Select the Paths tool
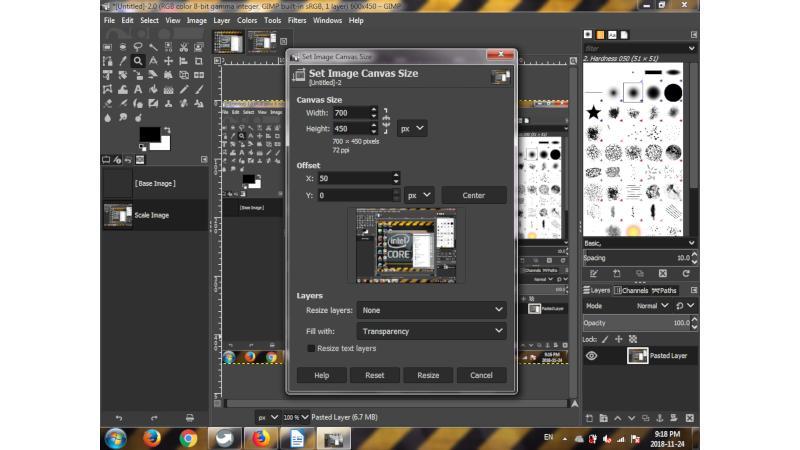Viewport: 800px width, 450px height. (107, 61)
